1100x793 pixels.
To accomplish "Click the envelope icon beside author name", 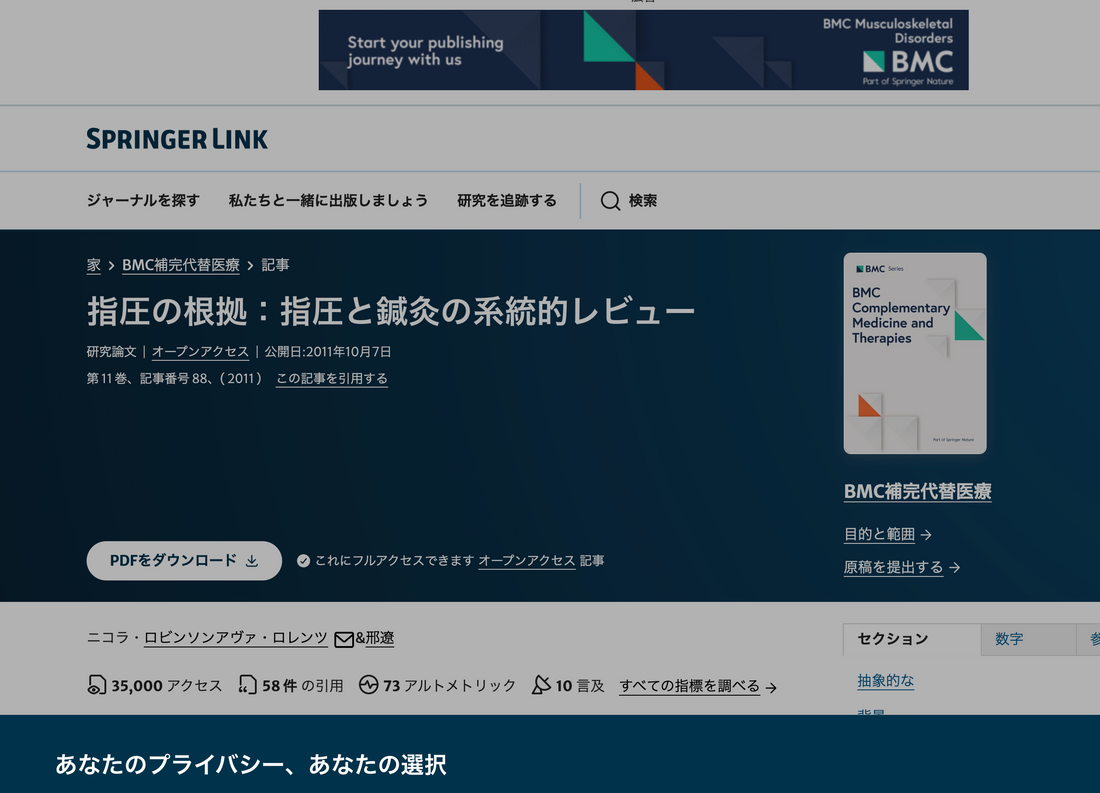I will coord(344,639).
